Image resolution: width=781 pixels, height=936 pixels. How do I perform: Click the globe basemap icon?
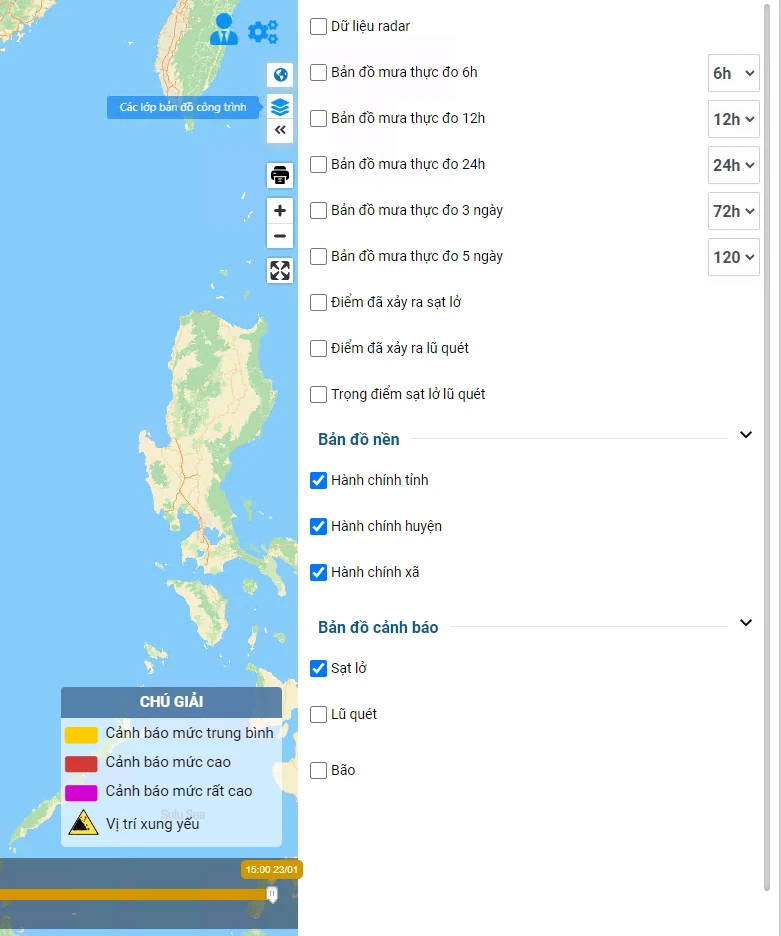[x=280, y=75]
